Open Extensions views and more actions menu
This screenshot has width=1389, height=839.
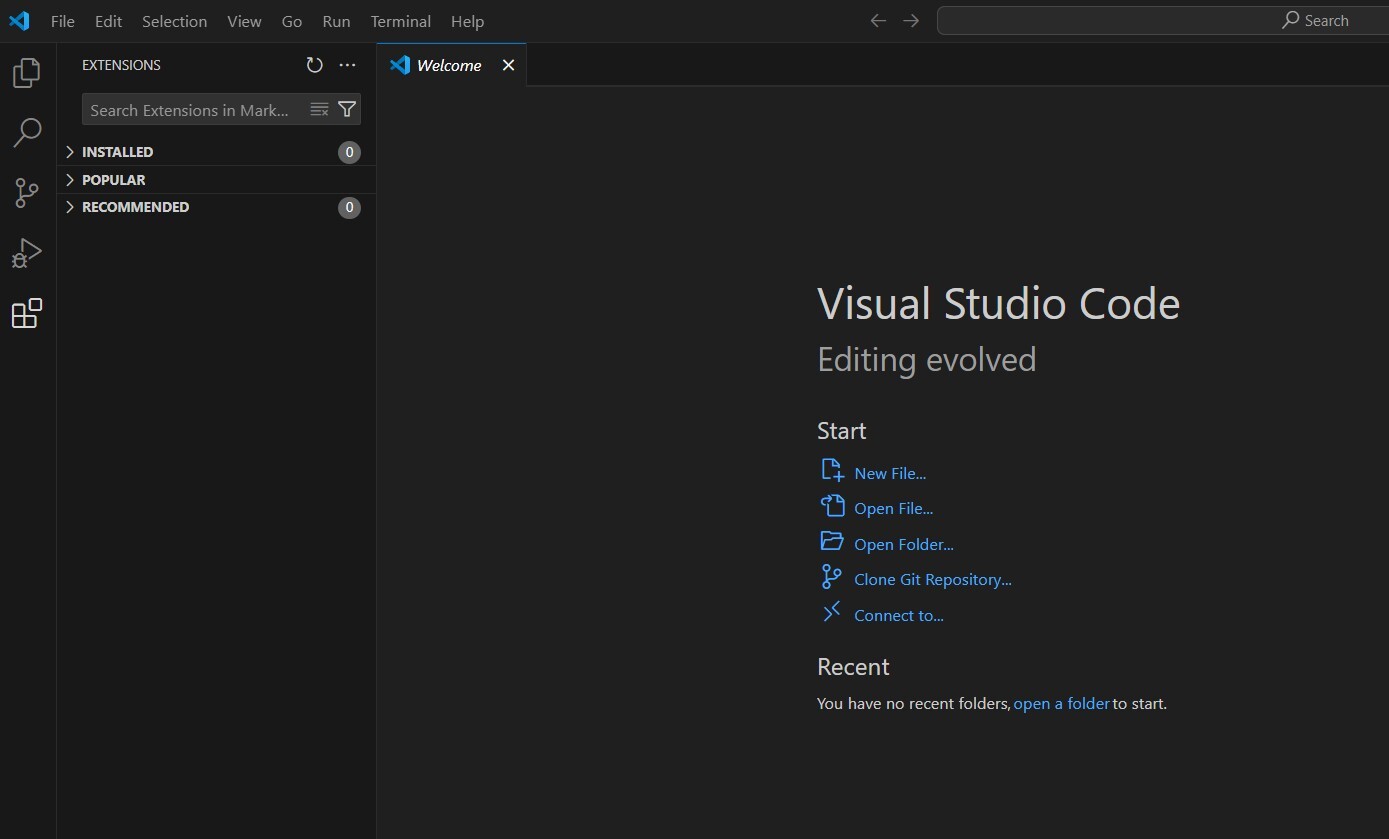[x=347, y=65]
